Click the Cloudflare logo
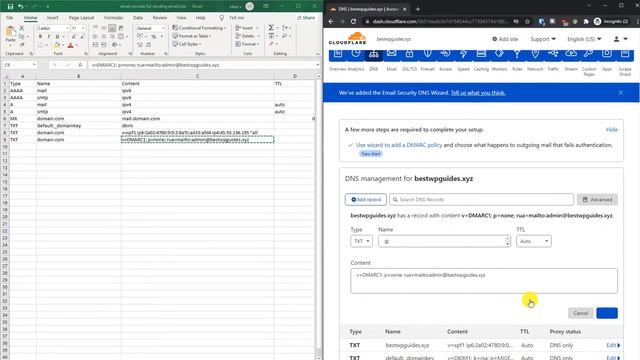Viewport: 640px width, 360px height. 347,39
